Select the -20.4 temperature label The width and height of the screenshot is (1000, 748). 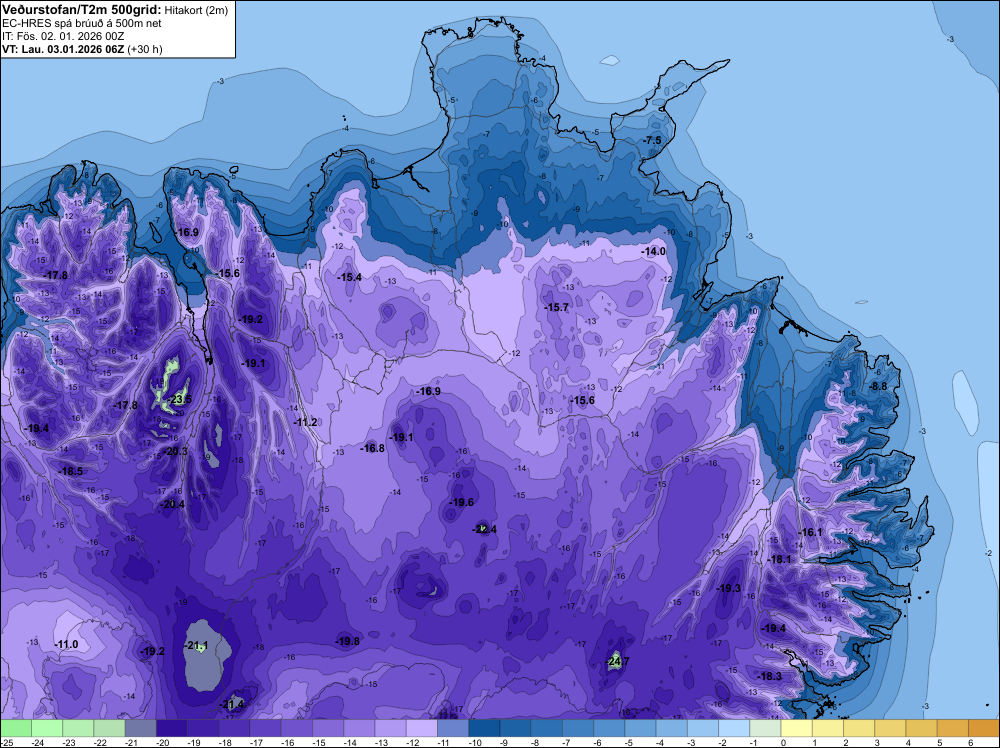172,504
